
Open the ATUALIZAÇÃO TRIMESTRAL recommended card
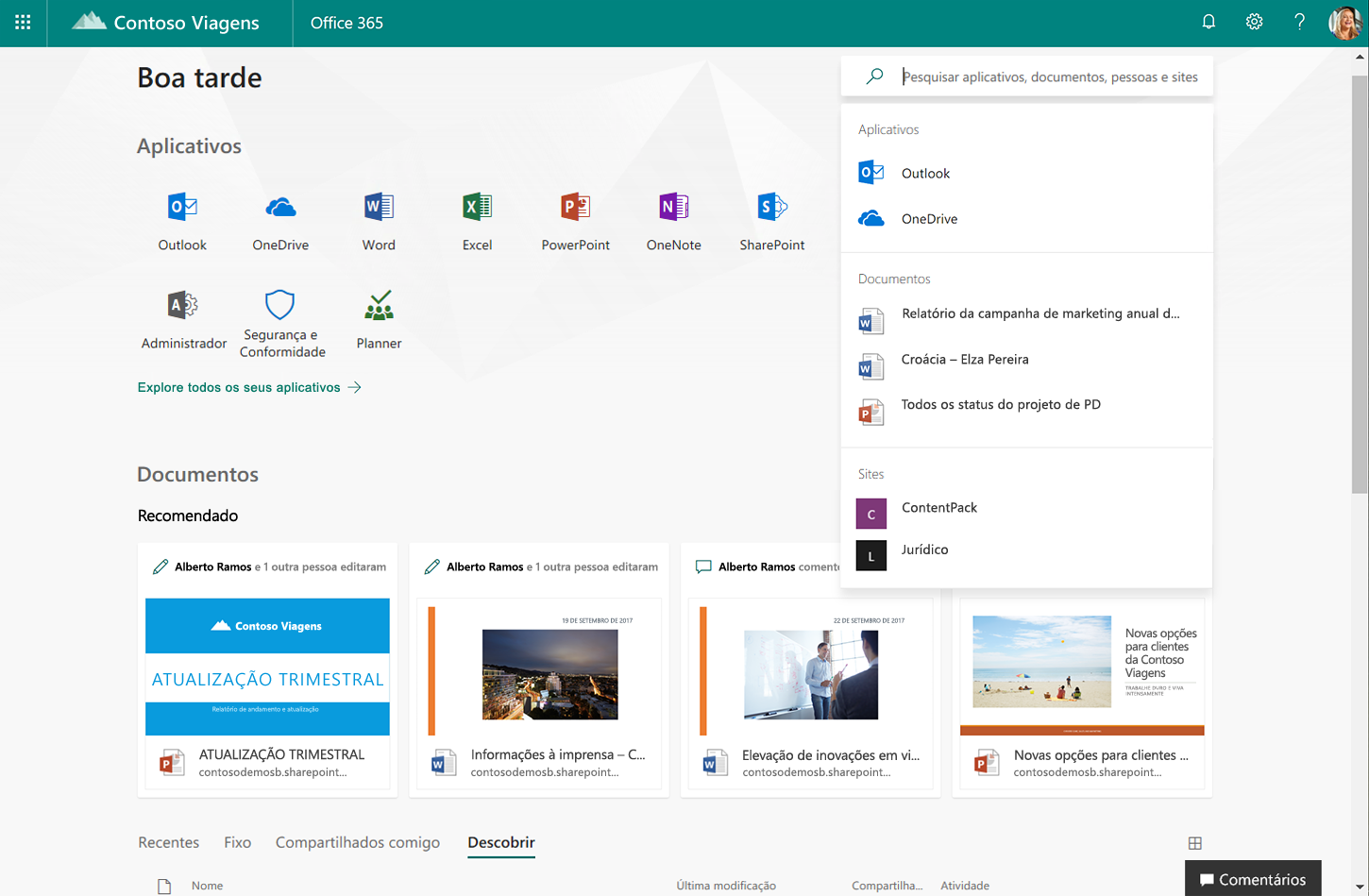point(267,669)
